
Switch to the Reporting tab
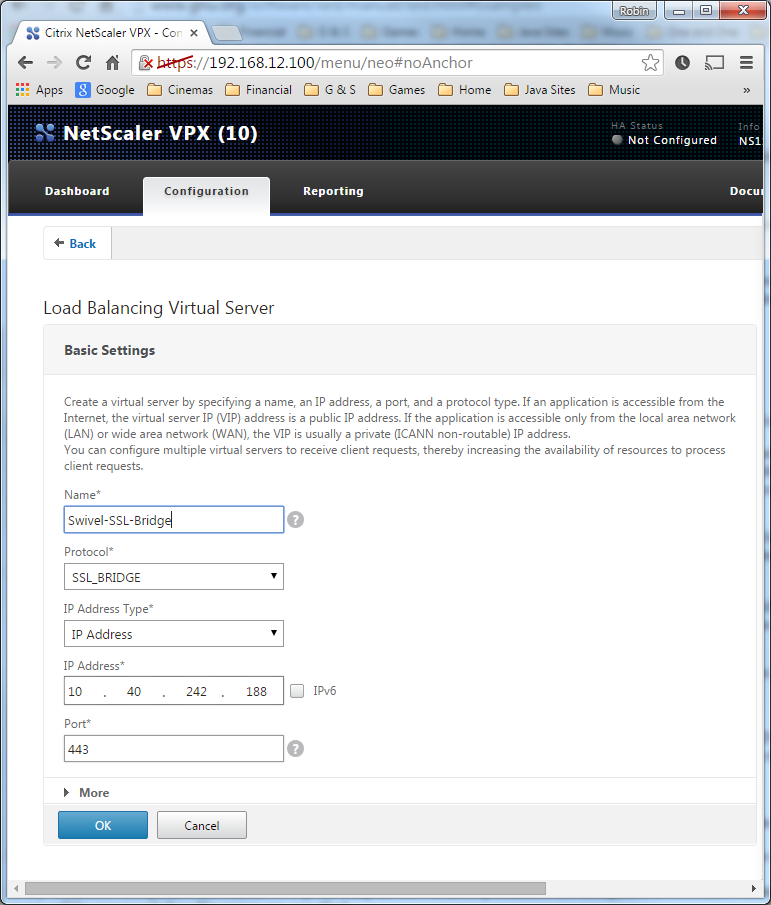tap(334, 191)
